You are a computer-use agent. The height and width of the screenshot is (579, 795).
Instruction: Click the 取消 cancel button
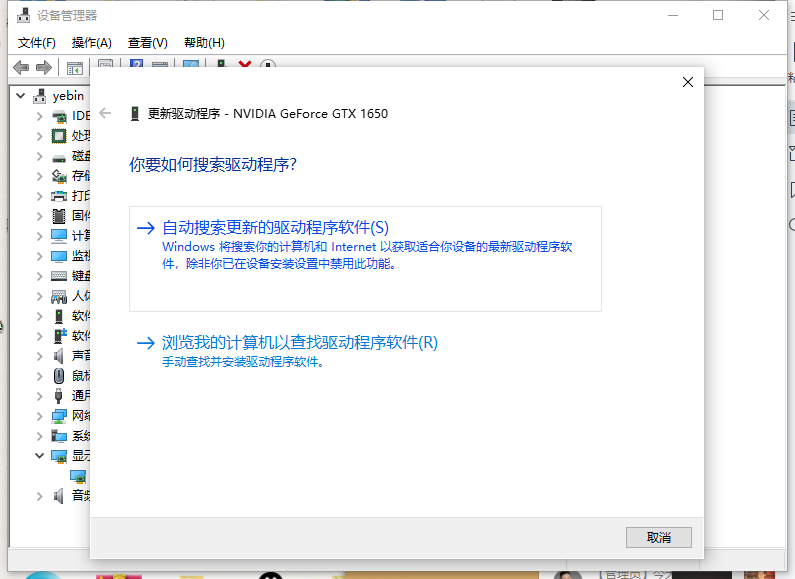click(x=659, y=537)
